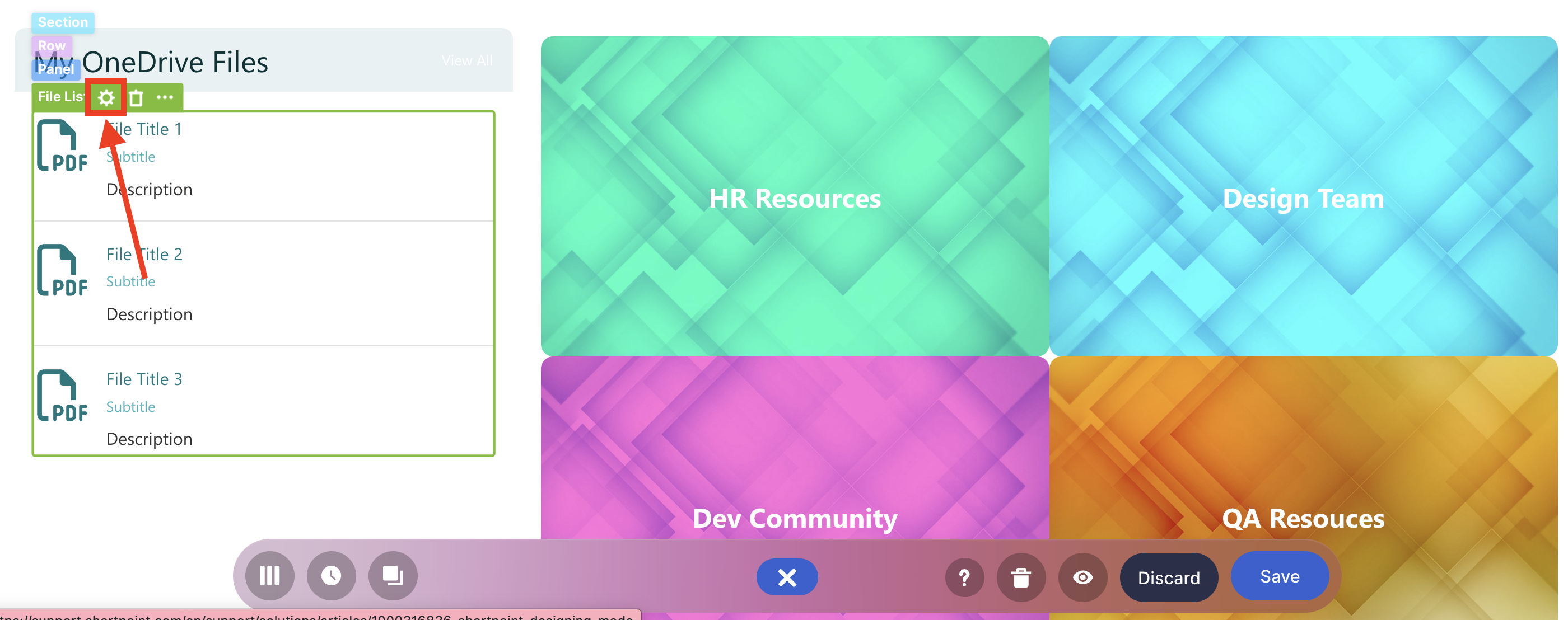Open File List more options ellipsis

pyautogui.click(x=165, y=97)
